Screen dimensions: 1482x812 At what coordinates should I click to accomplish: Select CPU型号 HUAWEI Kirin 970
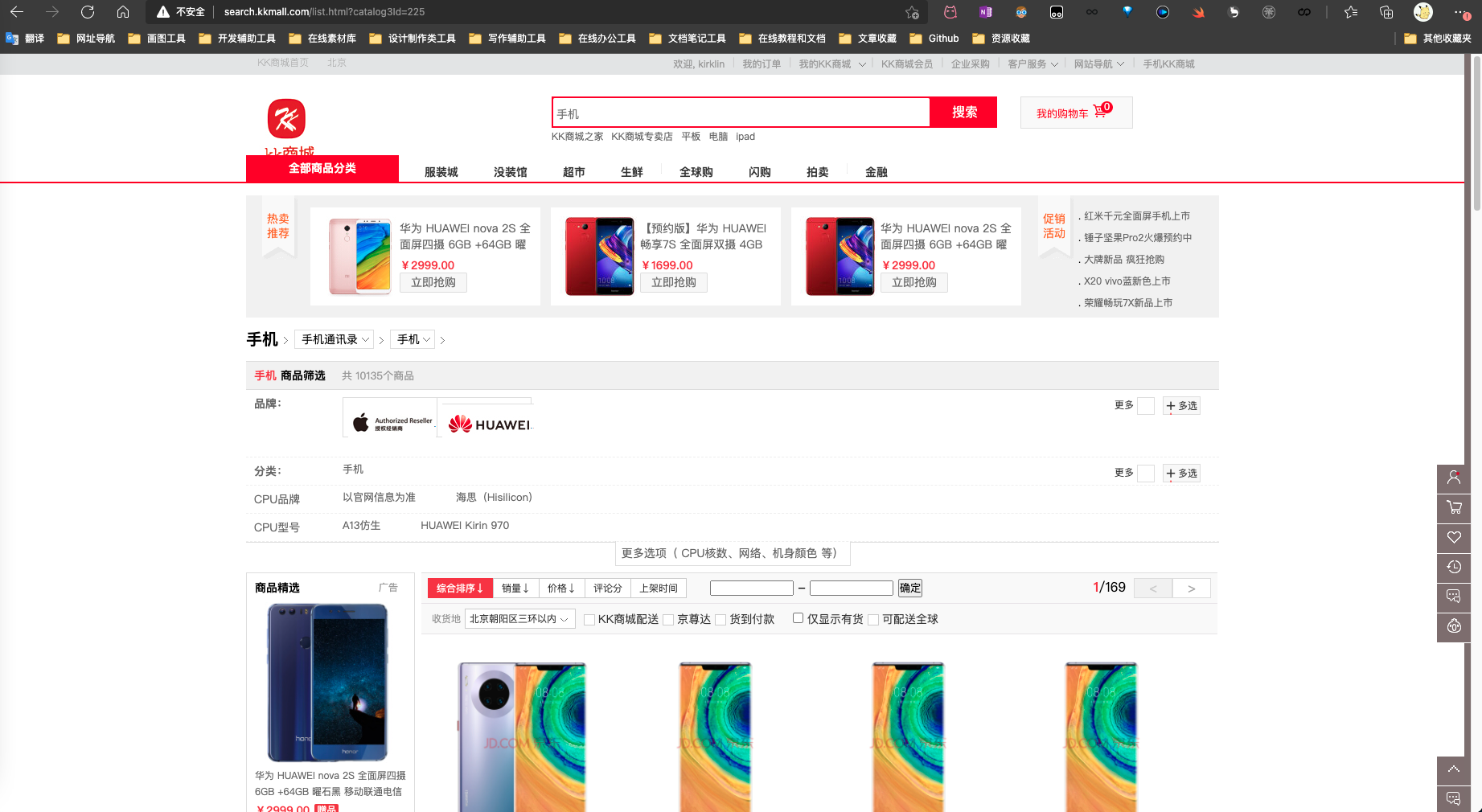(x=465, y=526)
